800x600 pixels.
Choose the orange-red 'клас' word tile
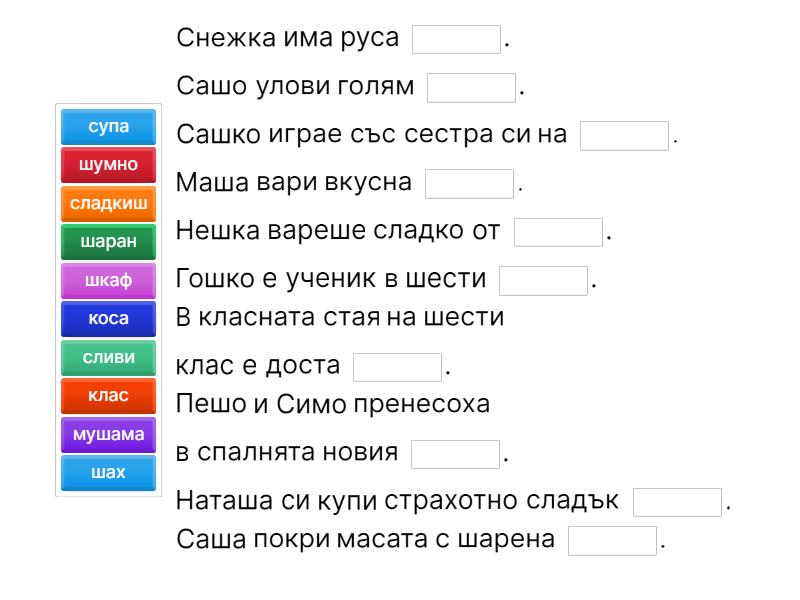coord(108,395)
